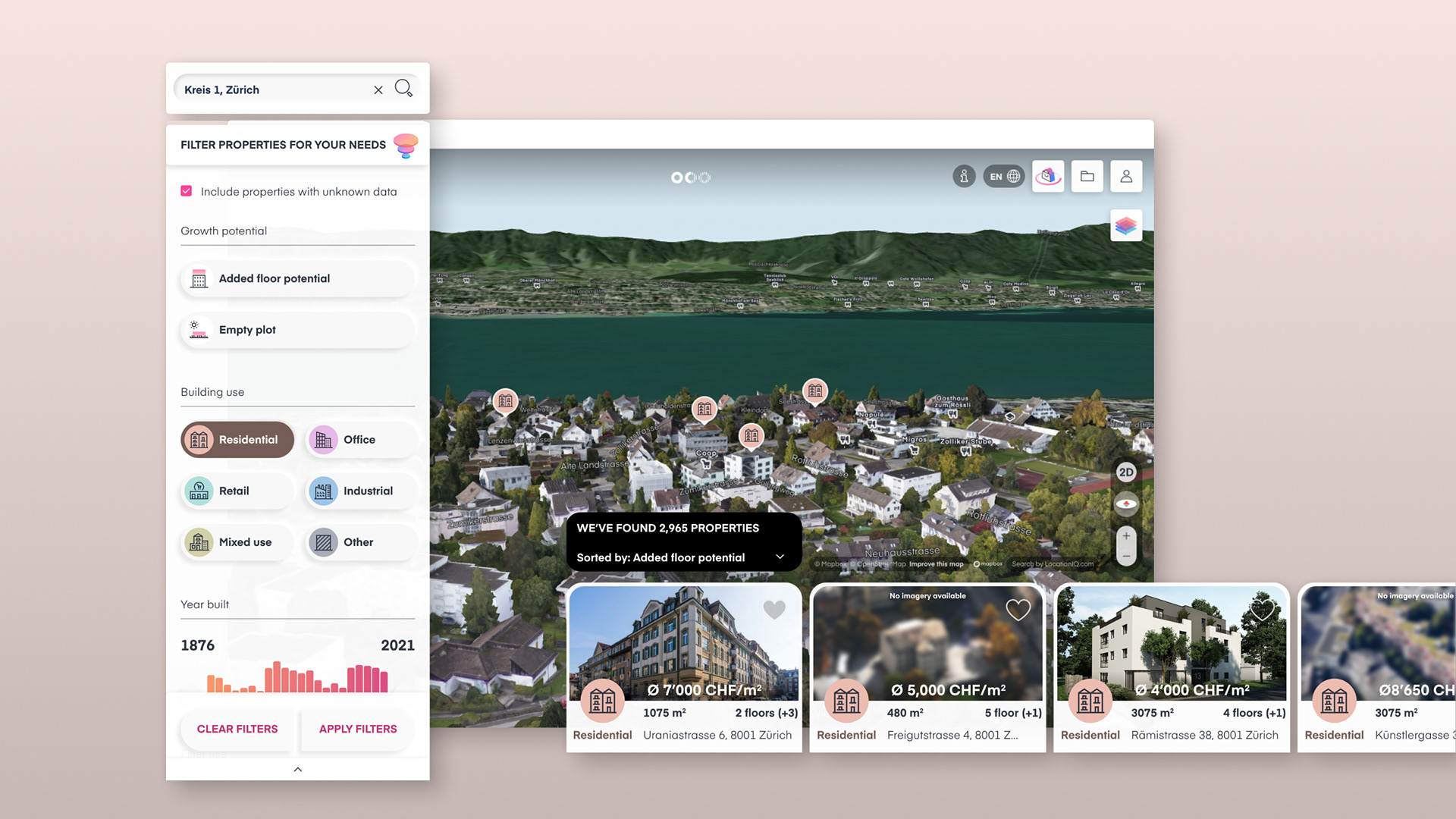1456x819 pixels.
Task: Open the Sorted by dropdown chevron
Action: click(x=780, y=557)
